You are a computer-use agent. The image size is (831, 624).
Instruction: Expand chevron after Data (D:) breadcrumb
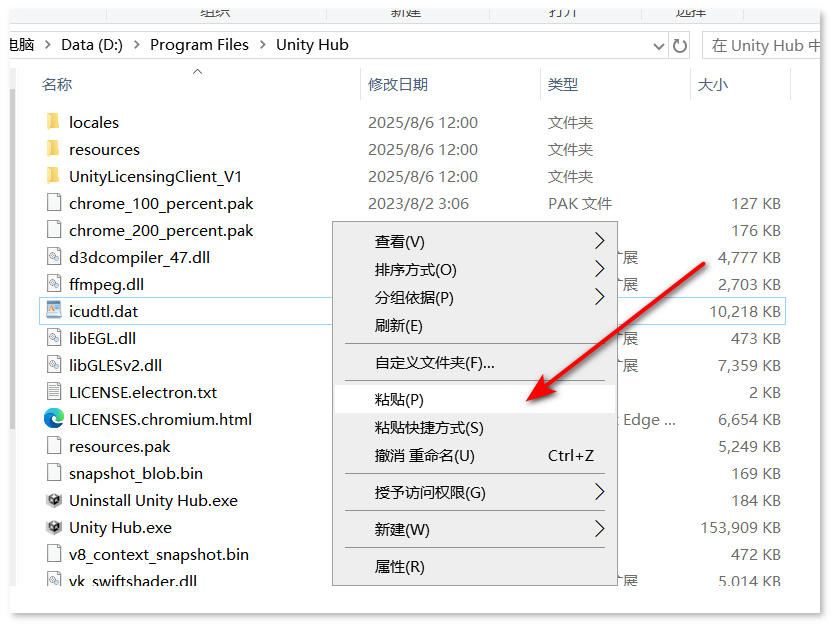click(137, 45)
